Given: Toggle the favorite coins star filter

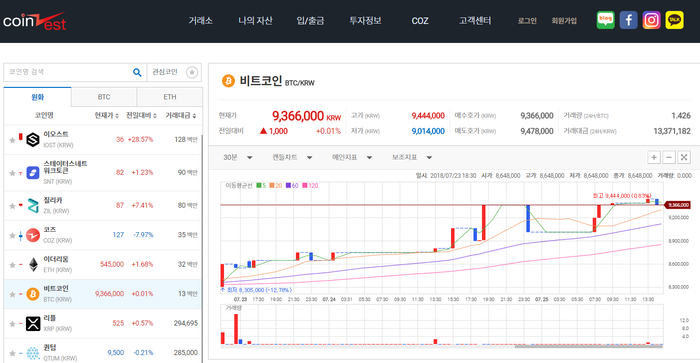Looking at the screenshot, I should (x=192, y=72).
